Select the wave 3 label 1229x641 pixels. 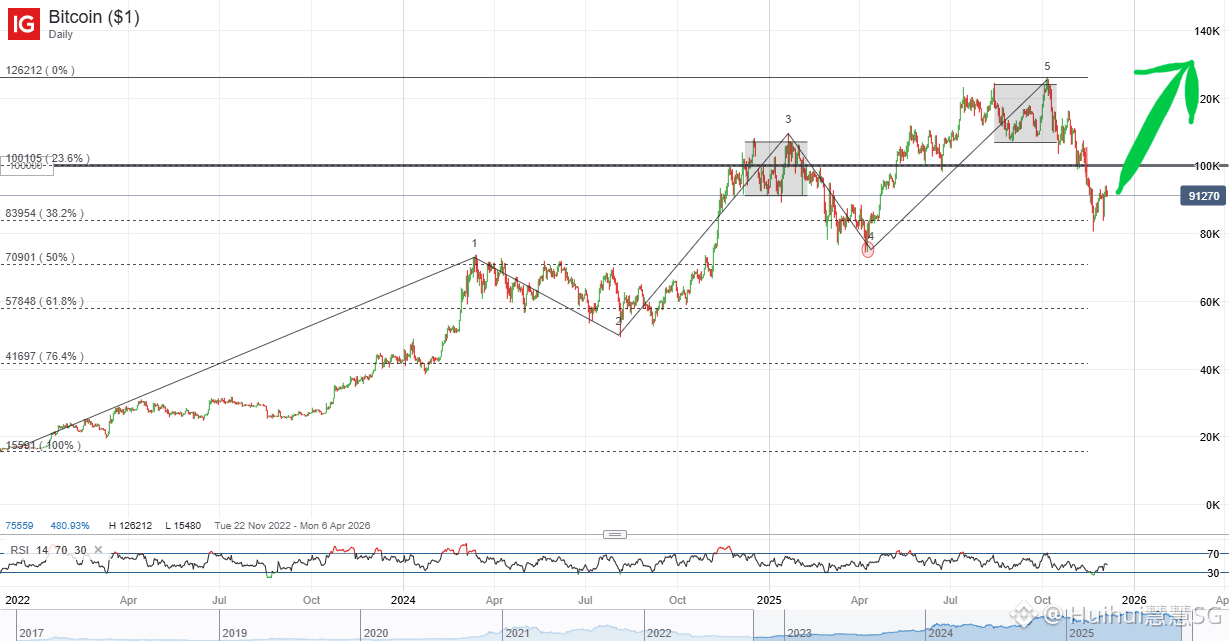(x=788, y=119)
